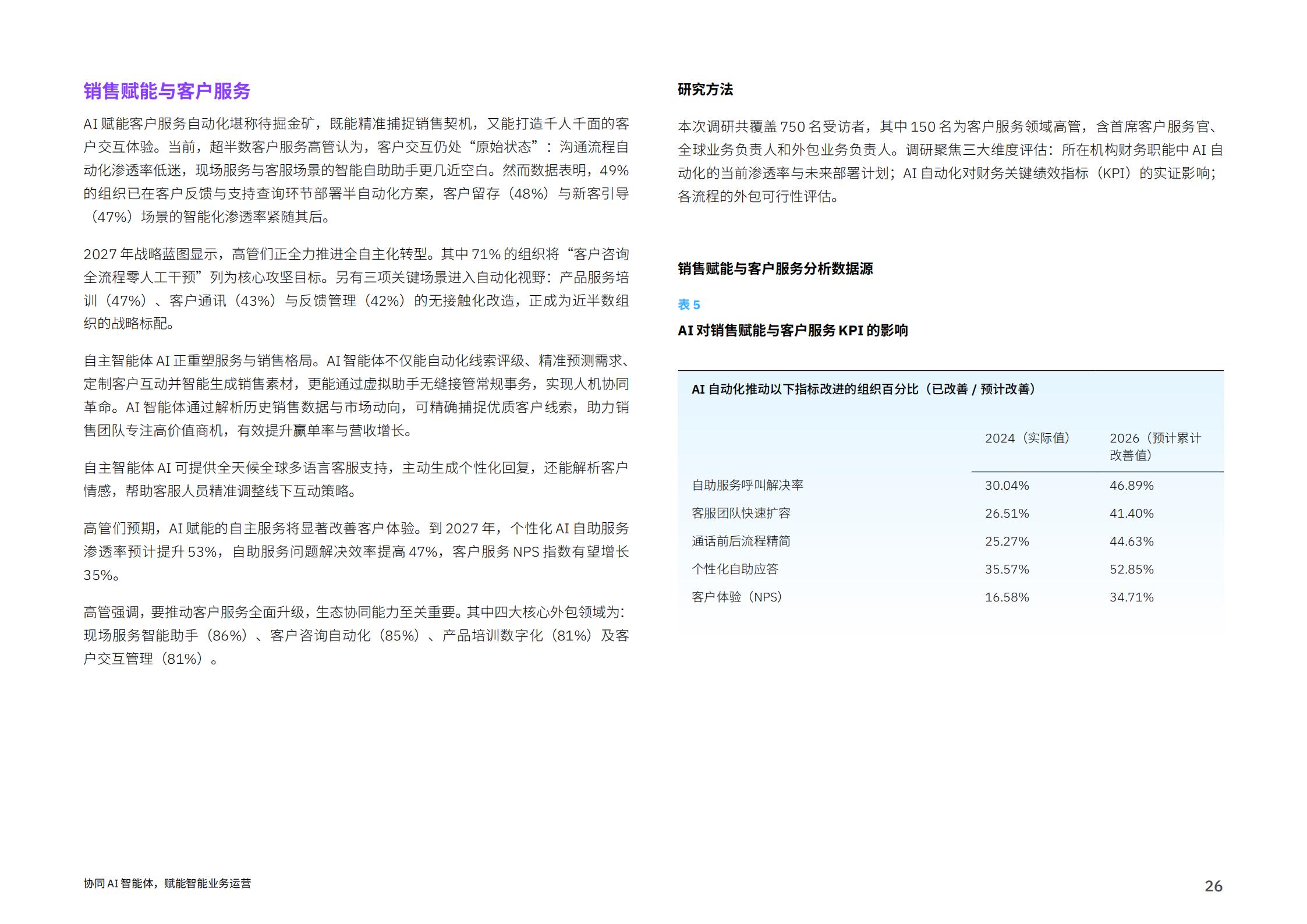Click the value 34.71%
Viewport: 1307px width, 924px height.
pos(1131,597)
